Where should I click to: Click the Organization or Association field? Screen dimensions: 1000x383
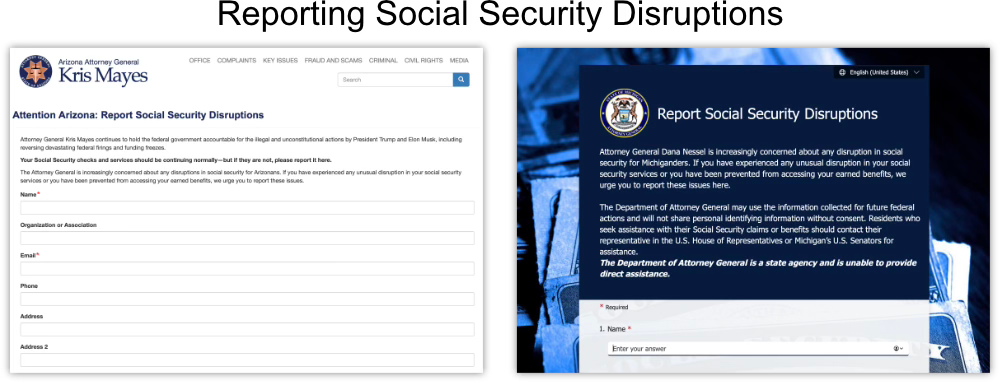point(247,238)
